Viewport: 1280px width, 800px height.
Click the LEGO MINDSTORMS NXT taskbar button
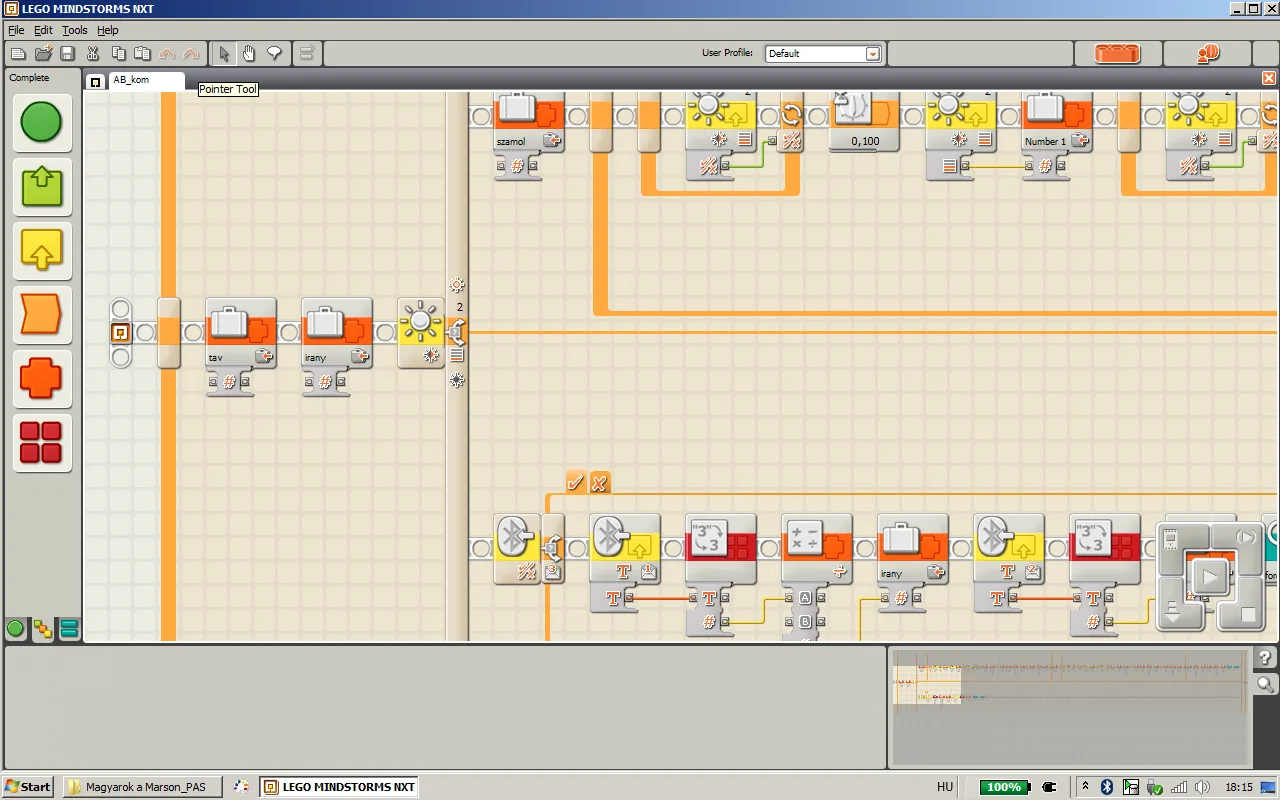(338, 787)
